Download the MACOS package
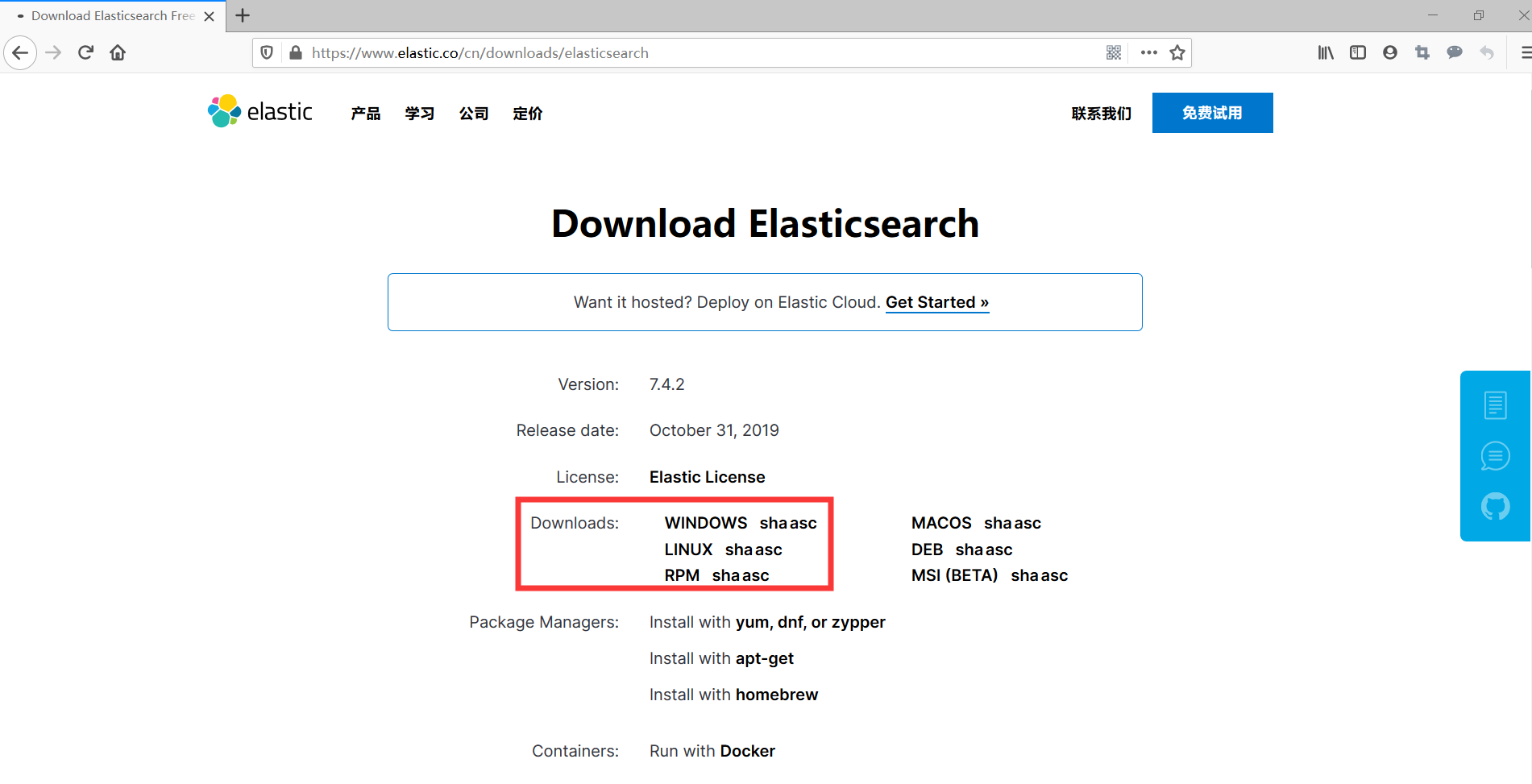Viewport: 1532px width, 784px height. (x=941, y=523)
